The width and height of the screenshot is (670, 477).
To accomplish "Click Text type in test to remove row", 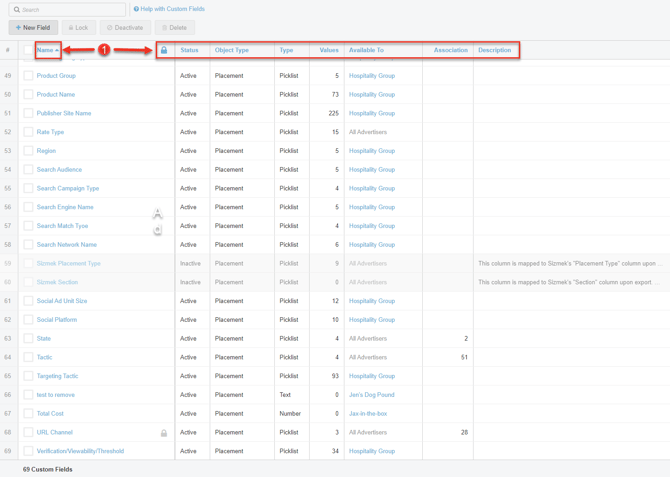I will pyautogui.click(x=285, y=395).
